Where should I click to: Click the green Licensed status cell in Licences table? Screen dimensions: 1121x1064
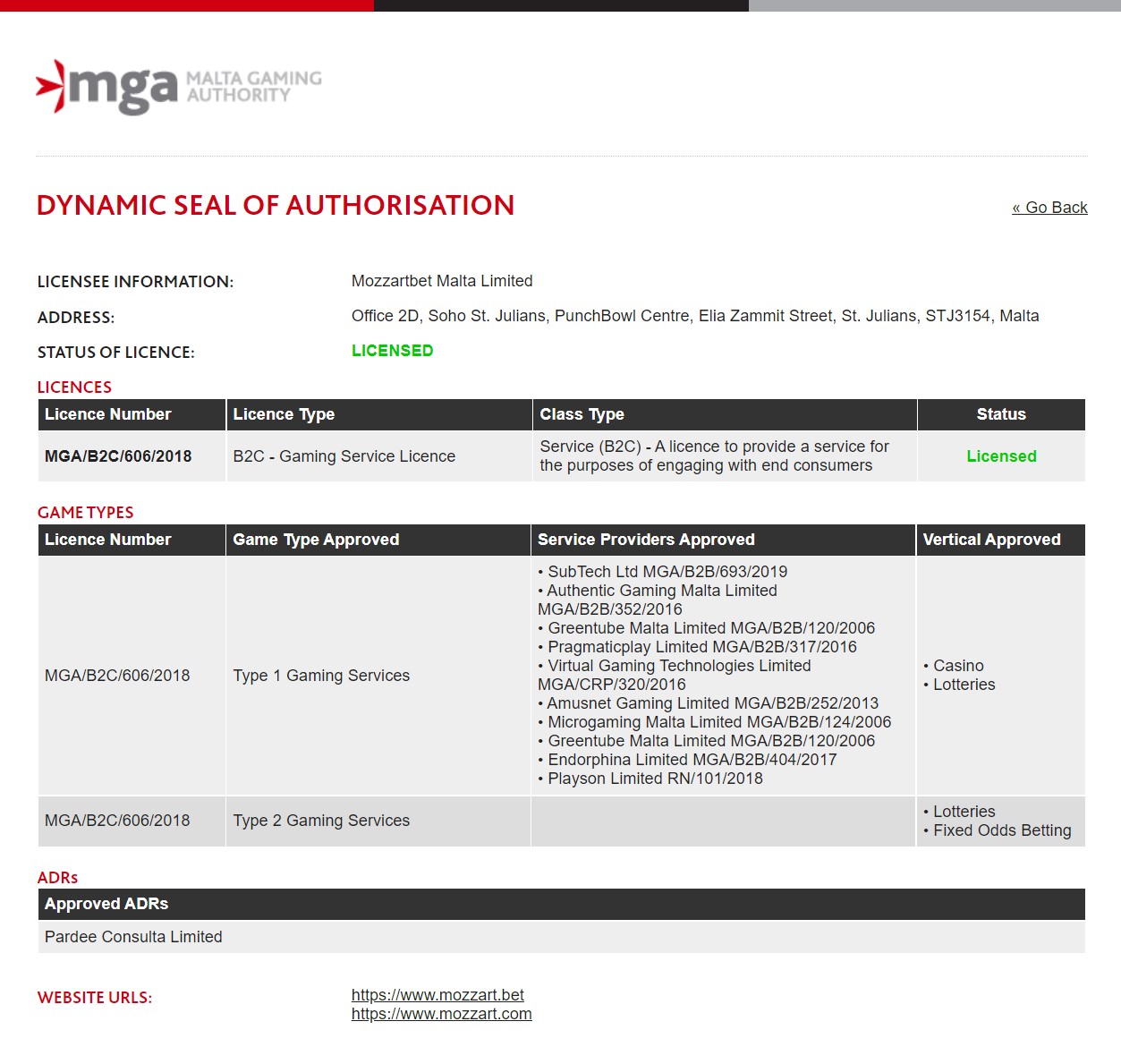click(x=1001, y=456)
